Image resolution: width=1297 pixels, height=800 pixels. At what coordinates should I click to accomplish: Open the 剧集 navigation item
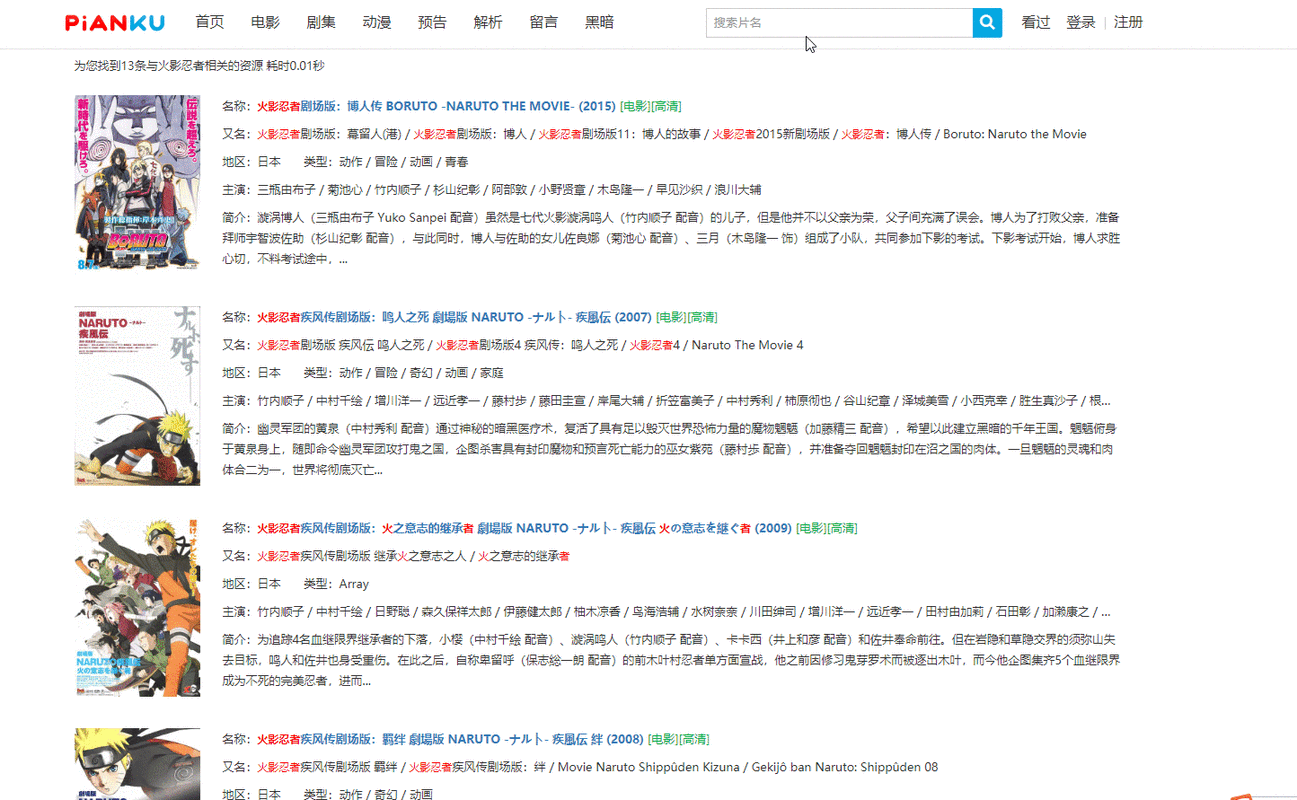click(x=321, y=22)
